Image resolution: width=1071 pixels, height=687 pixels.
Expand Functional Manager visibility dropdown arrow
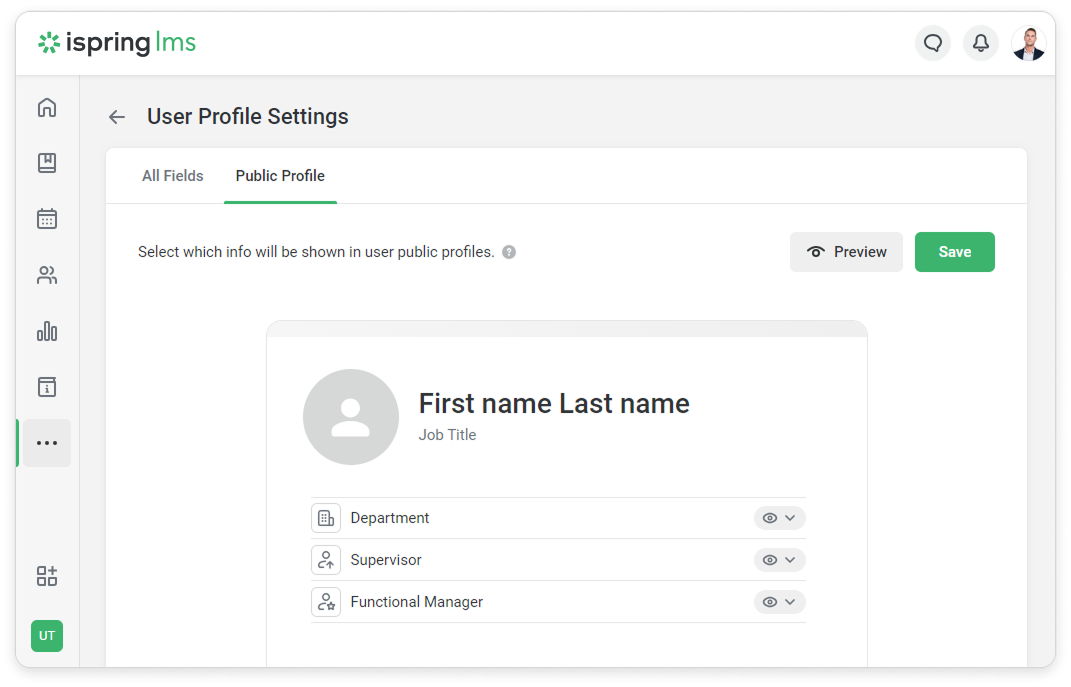[790, 602]
